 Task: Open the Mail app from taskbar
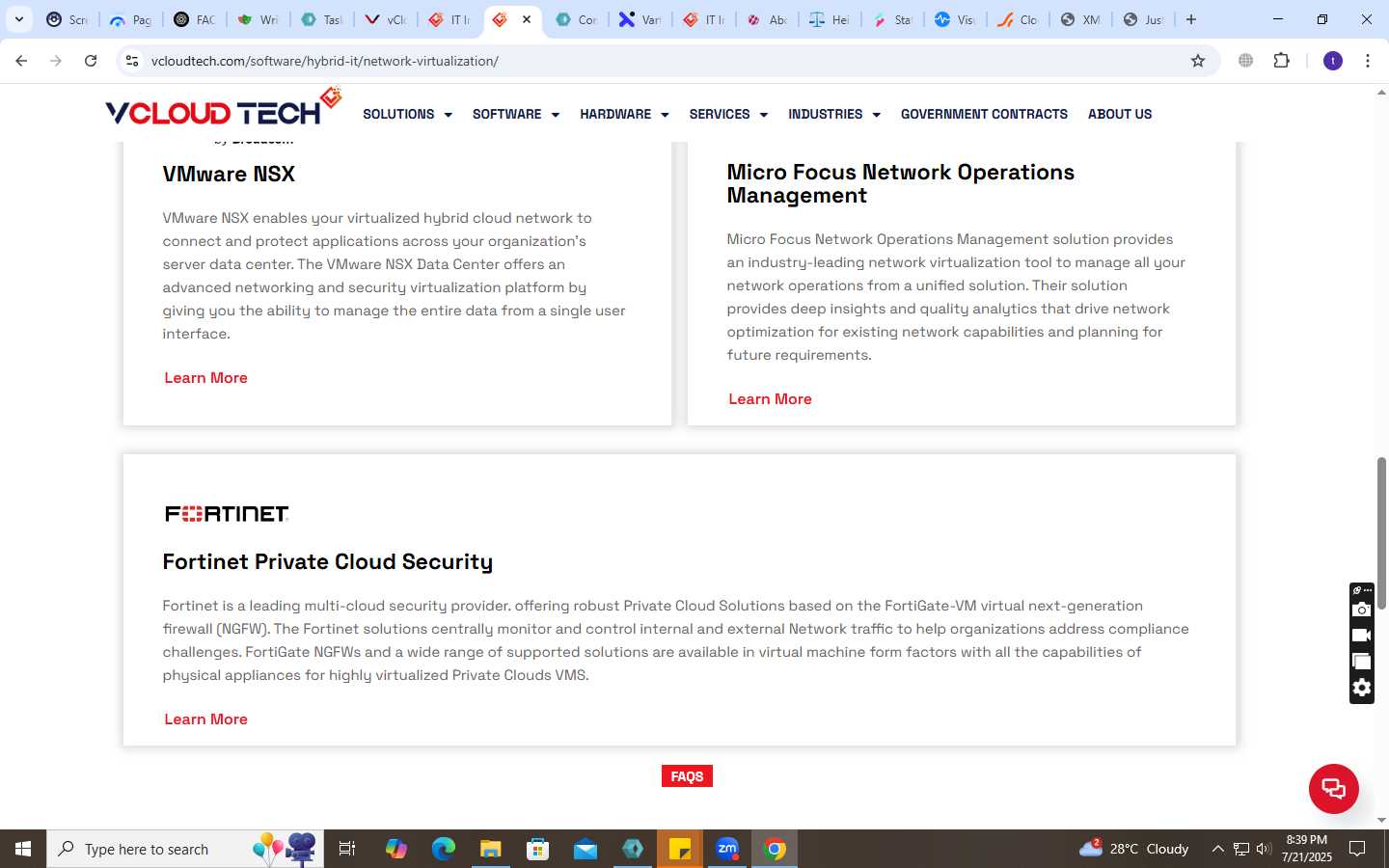click(x=586, y=849)
